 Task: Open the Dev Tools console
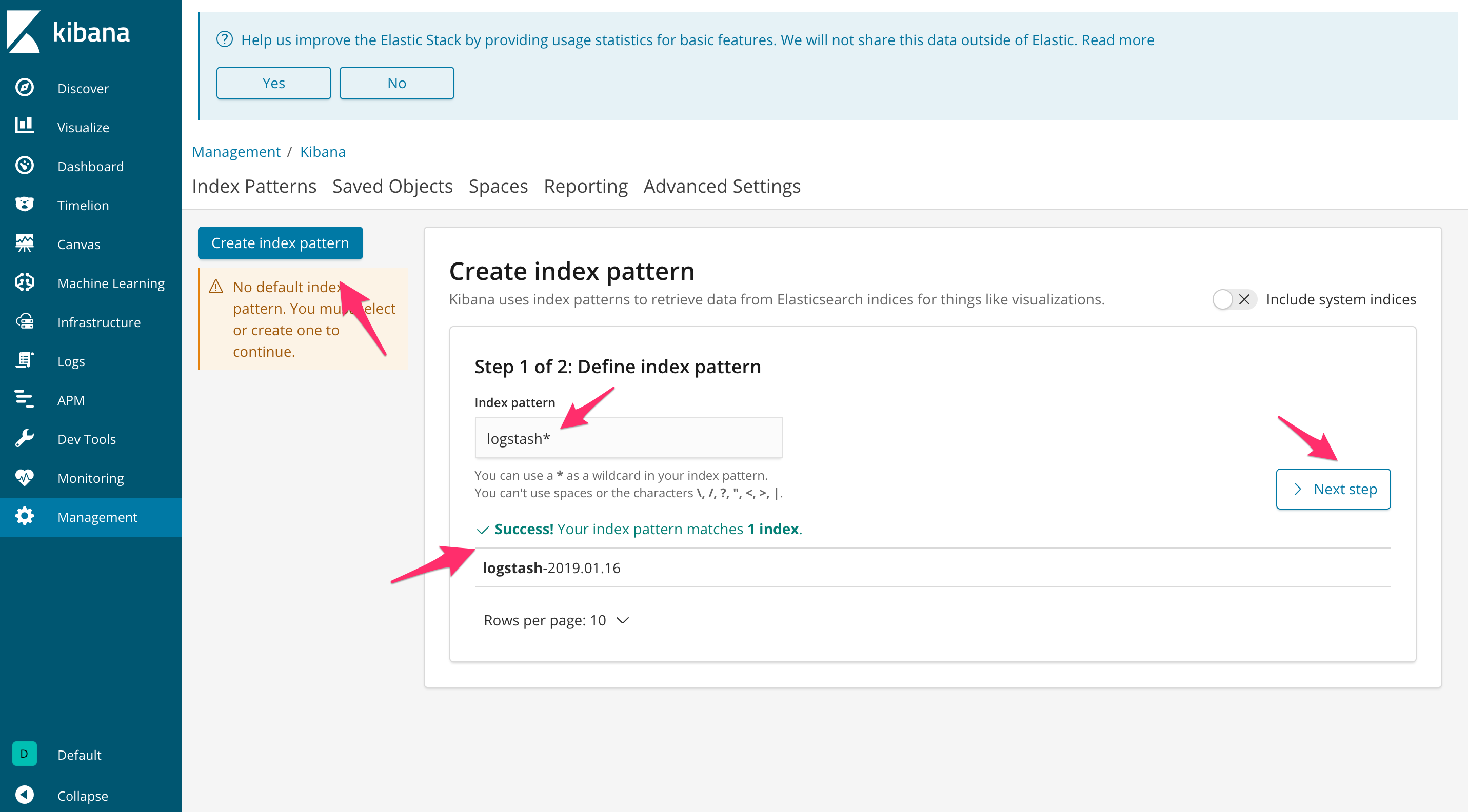coord(86,438)
